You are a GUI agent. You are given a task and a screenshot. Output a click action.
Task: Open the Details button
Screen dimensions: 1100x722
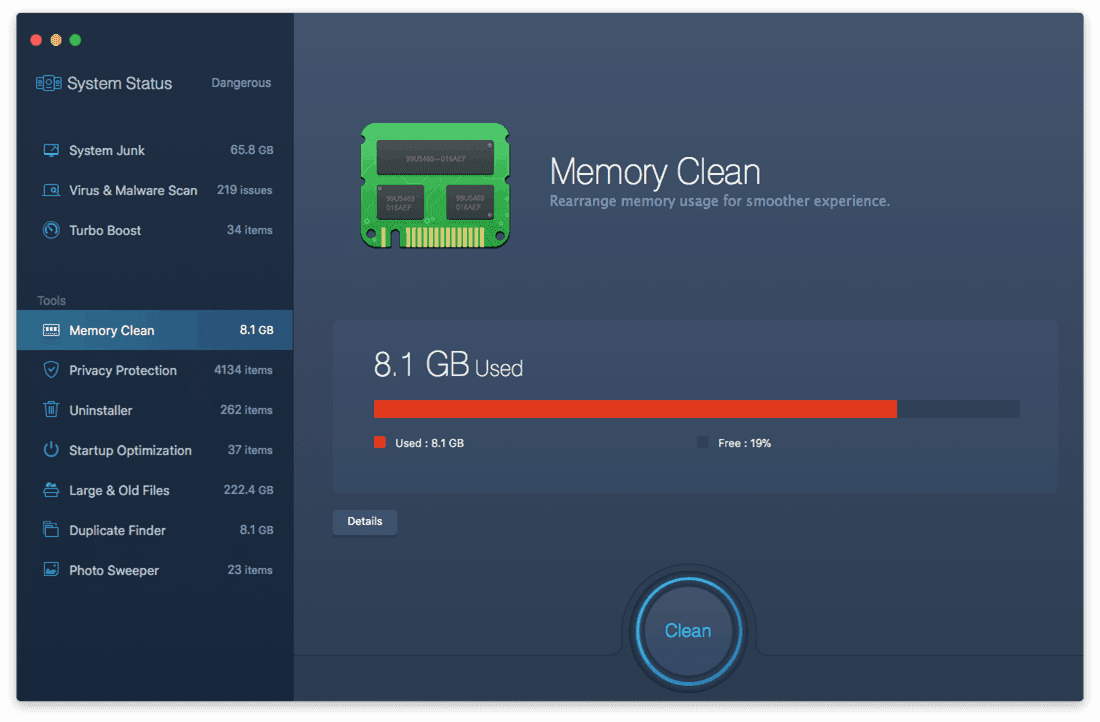[365, 521]
